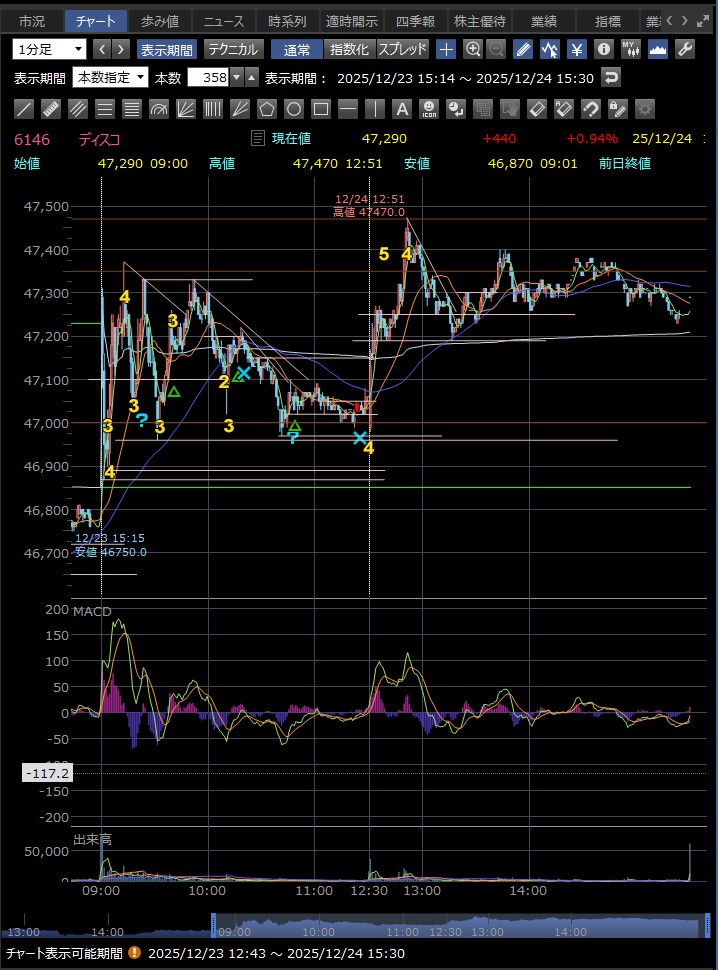Select the trend line drawing tool
718x970 pixels.
pyautogui.click(x=24, y=109)
